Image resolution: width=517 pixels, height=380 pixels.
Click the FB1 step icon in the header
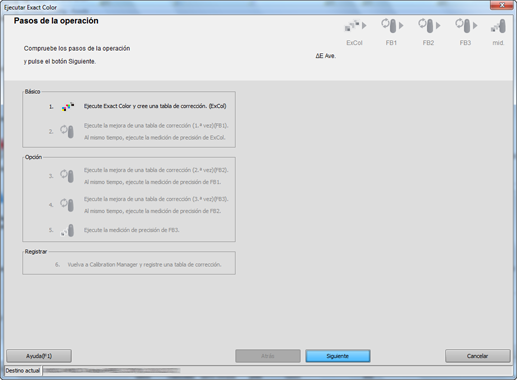pyautogui.click(x=392, y=26)
